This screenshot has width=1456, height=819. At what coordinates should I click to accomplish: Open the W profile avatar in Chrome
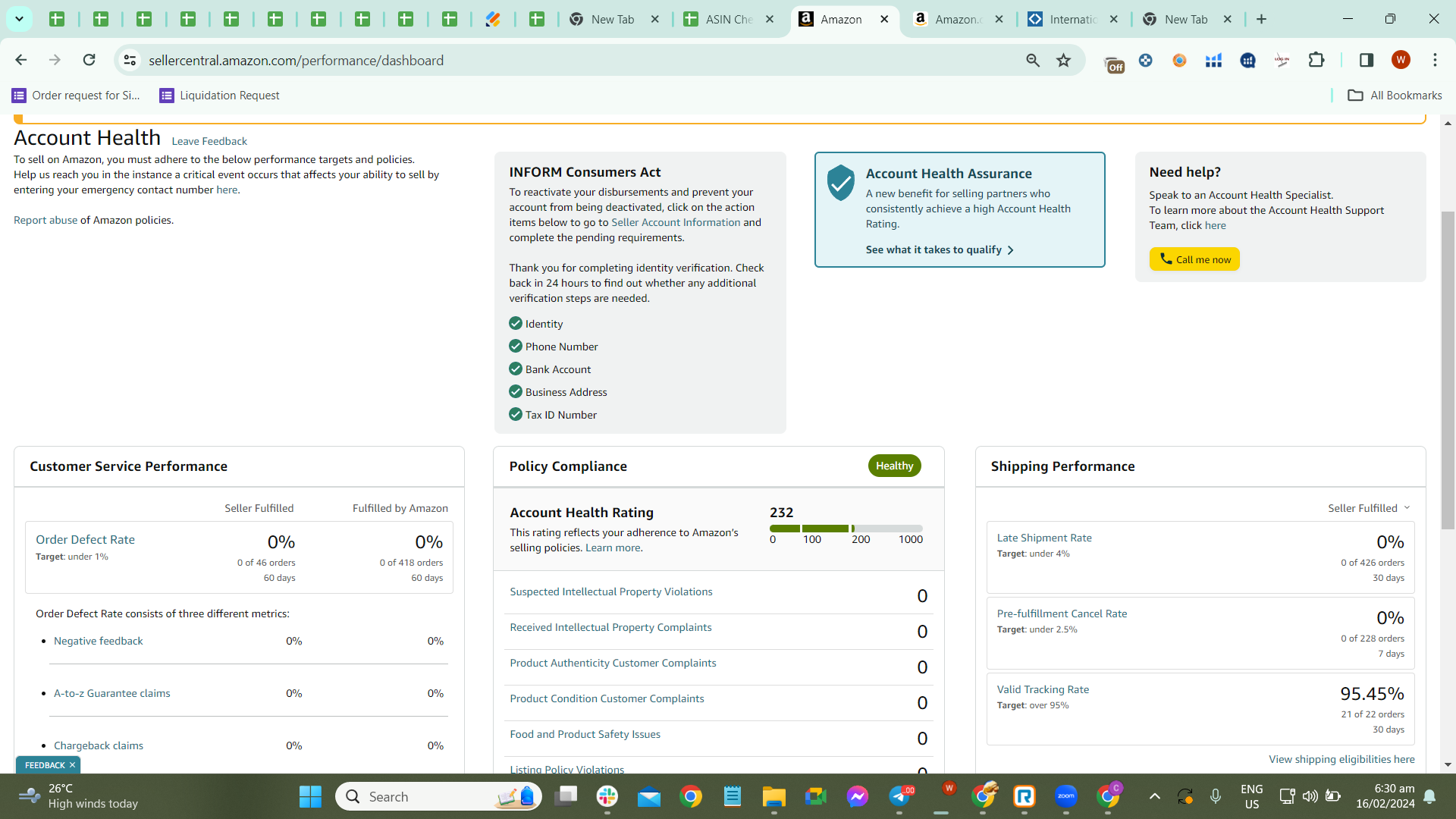click(1401, 60)
